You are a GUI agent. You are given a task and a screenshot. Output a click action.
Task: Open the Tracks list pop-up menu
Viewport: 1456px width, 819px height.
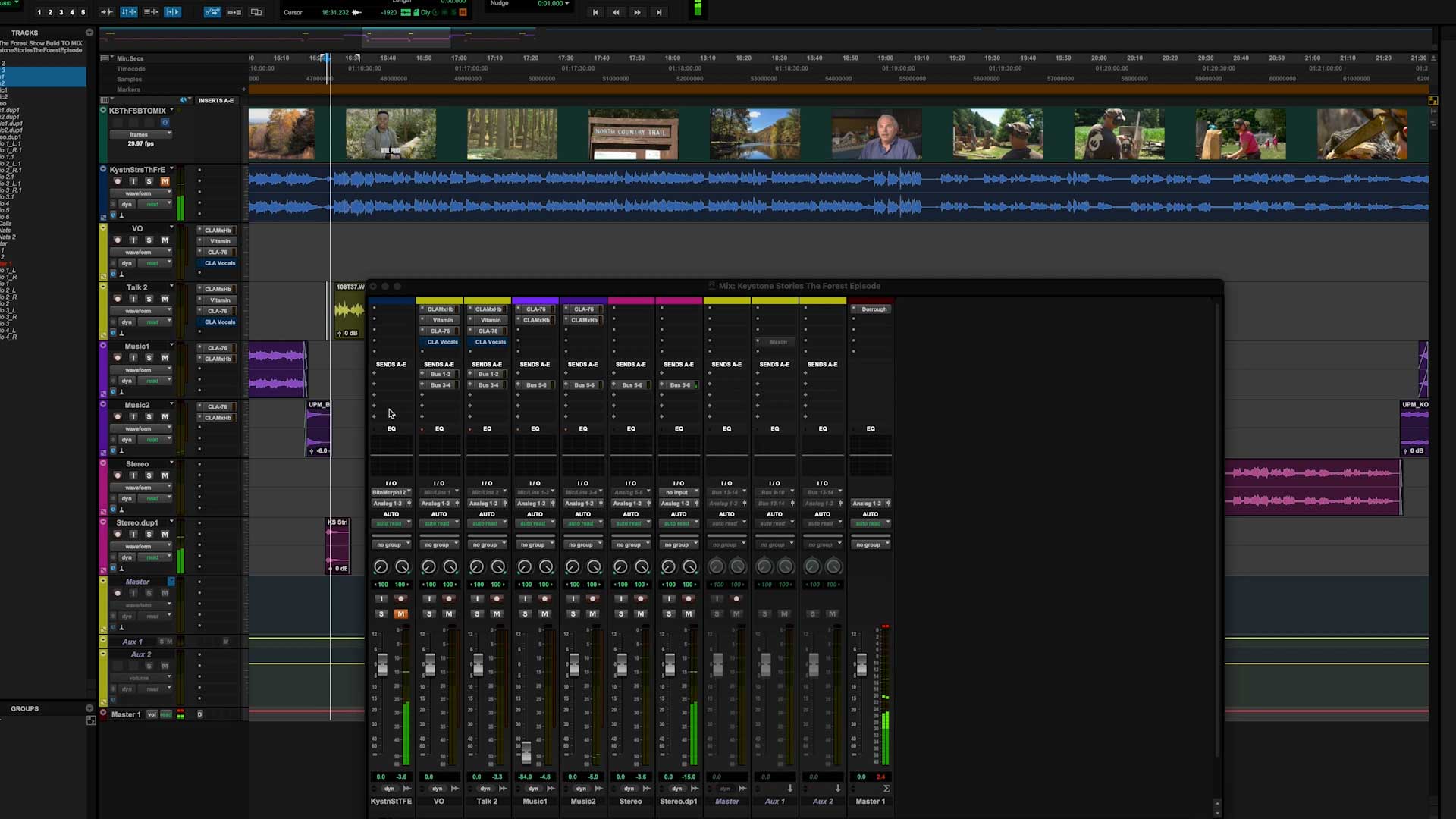click(x=89, y=33)
